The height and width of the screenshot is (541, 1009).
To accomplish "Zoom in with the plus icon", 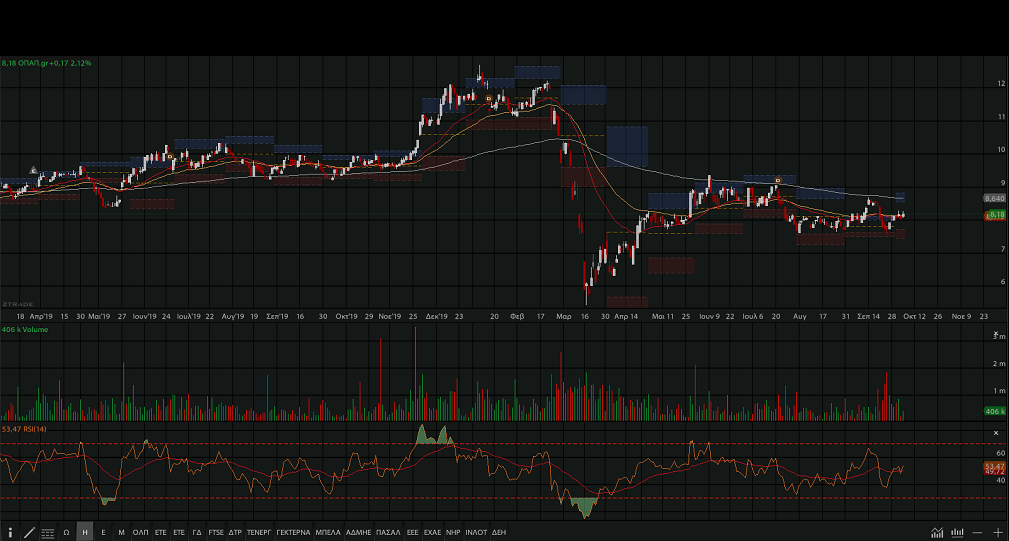I will tap(997, 533).
